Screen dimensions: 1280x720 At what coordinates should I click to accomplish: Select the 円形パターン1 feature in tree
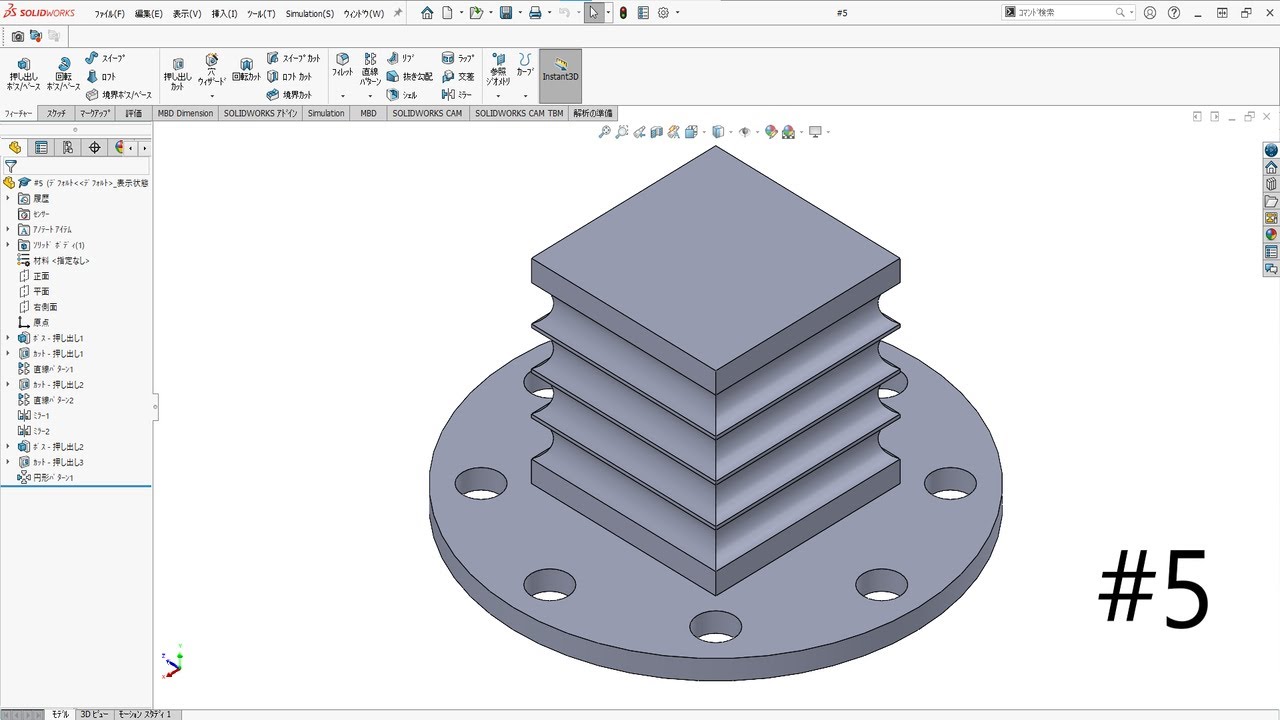[x=46, y=478]
